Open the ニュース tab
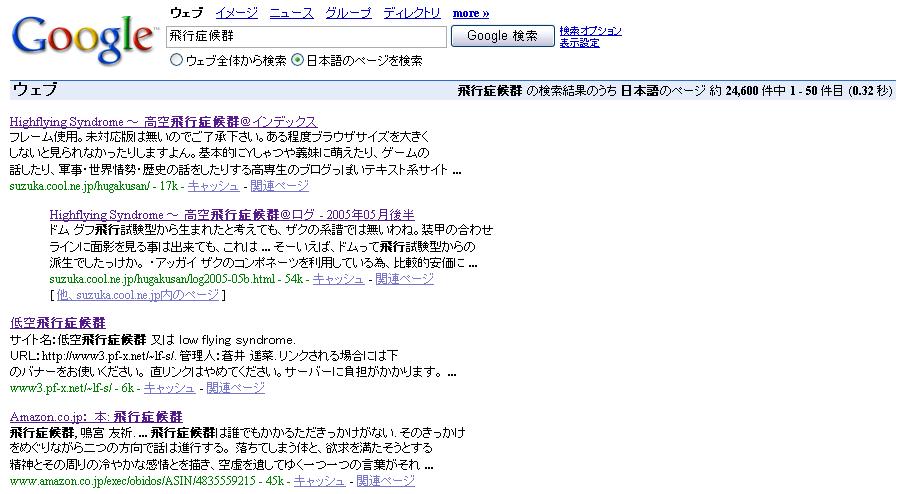The width and height of the screenshot is (897, 494). (291, 13)
